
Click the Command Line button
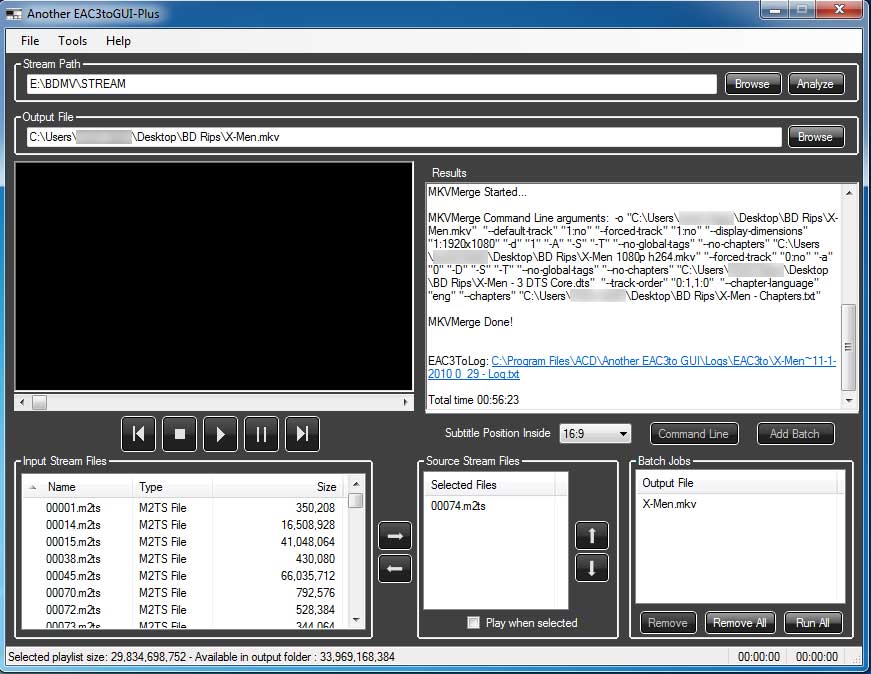coord(694,434)
